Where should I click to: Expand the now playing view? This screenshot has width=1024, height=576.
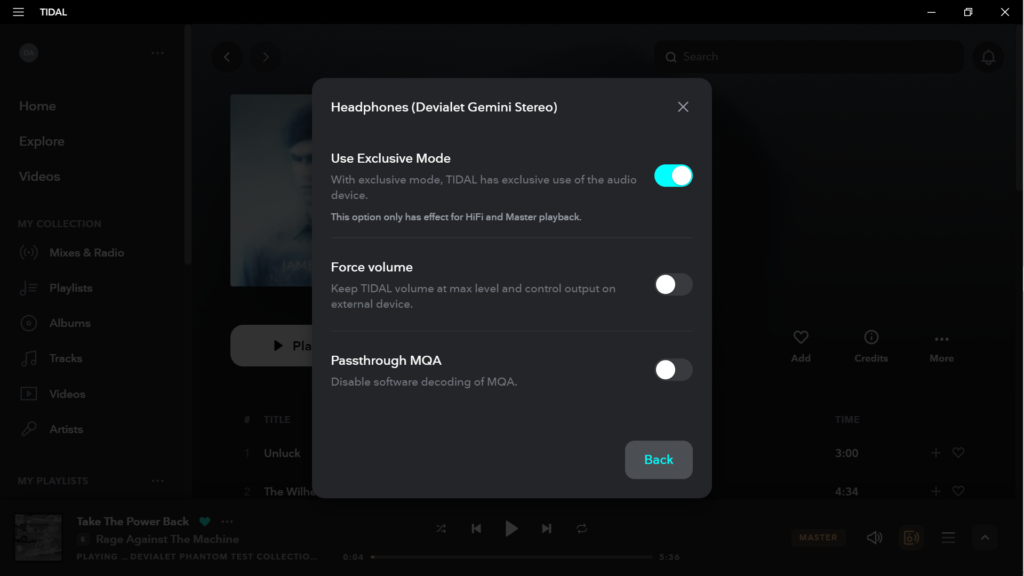point(985,537)
